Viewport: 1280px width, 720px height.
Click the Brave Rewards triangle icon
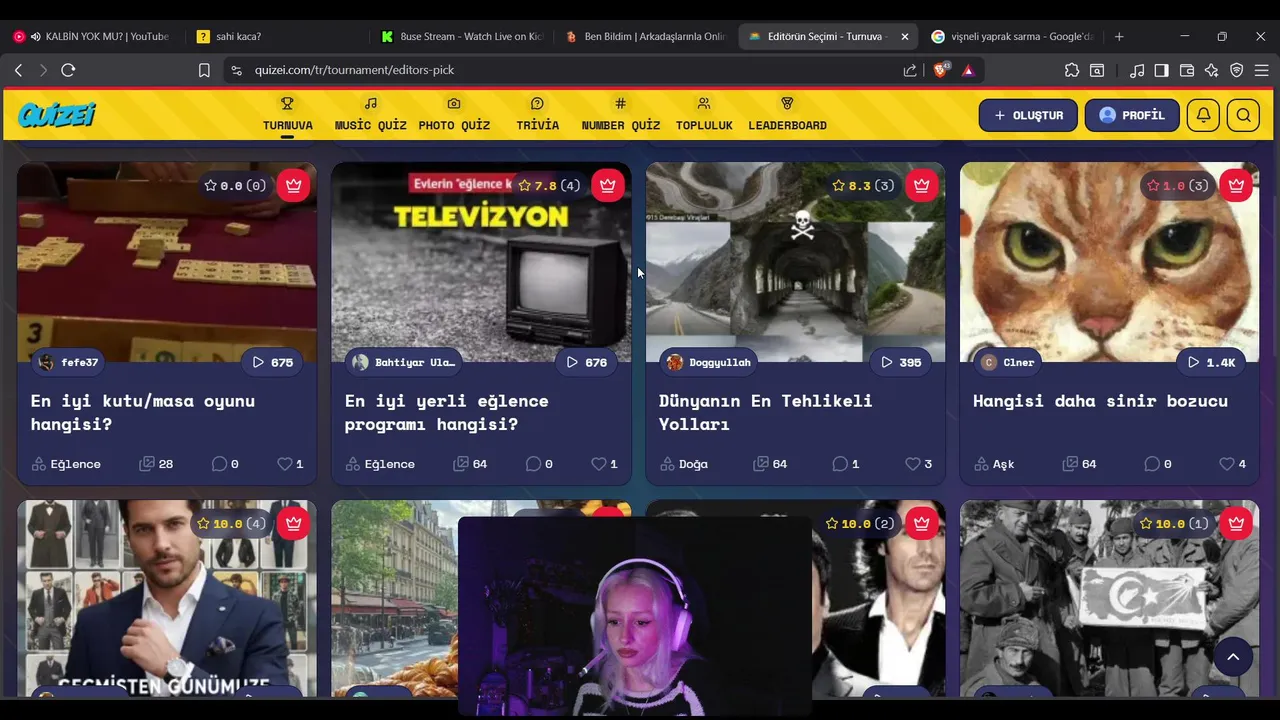tap(968, 70)
